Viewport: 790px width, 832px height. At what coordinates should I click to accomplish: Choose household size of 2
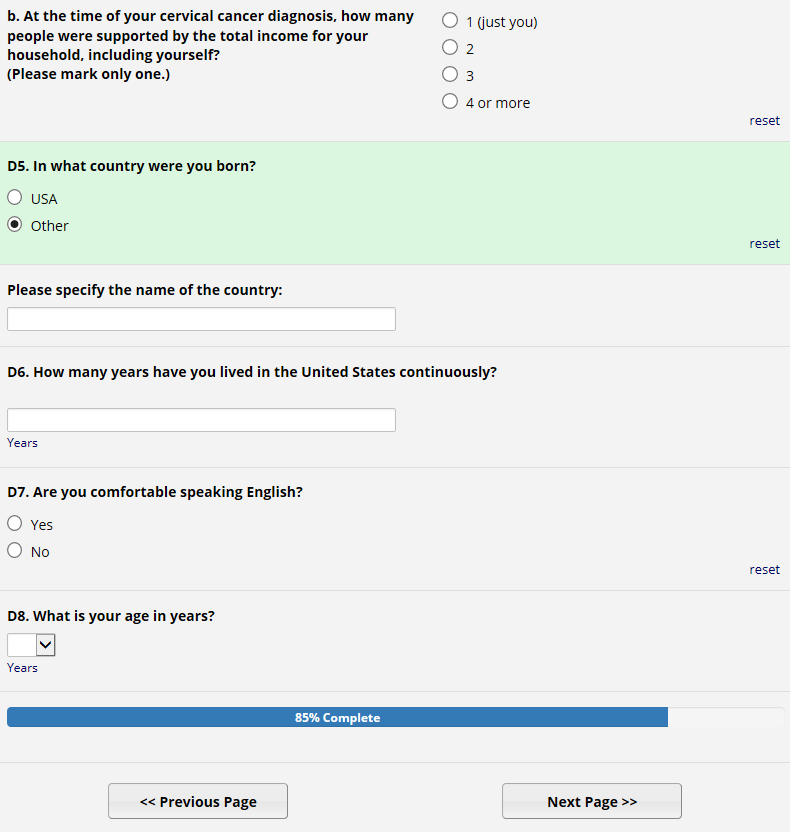click(x=450, y=48)
